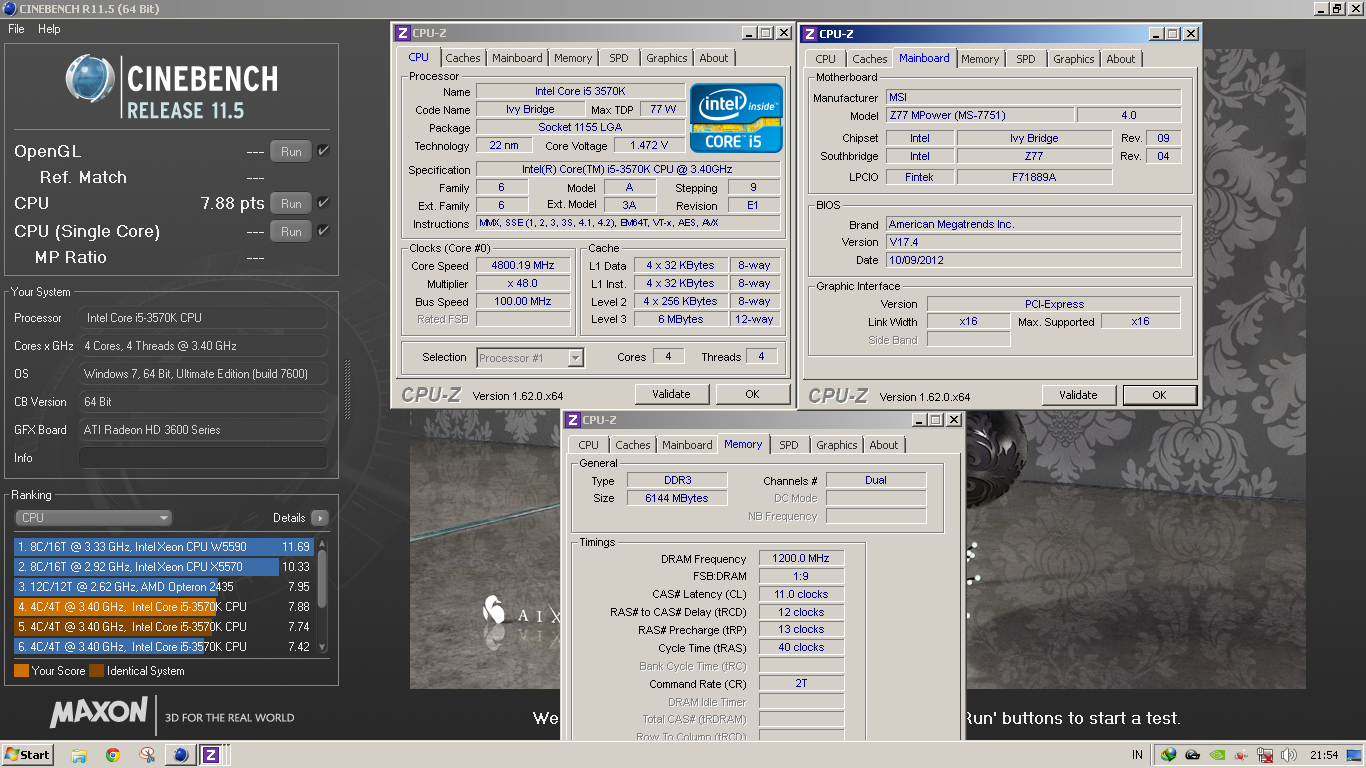This screenshot has height=768, width=1366.
Task: Click the ranking Details arrow button
Action: click(x=319, y=518)
